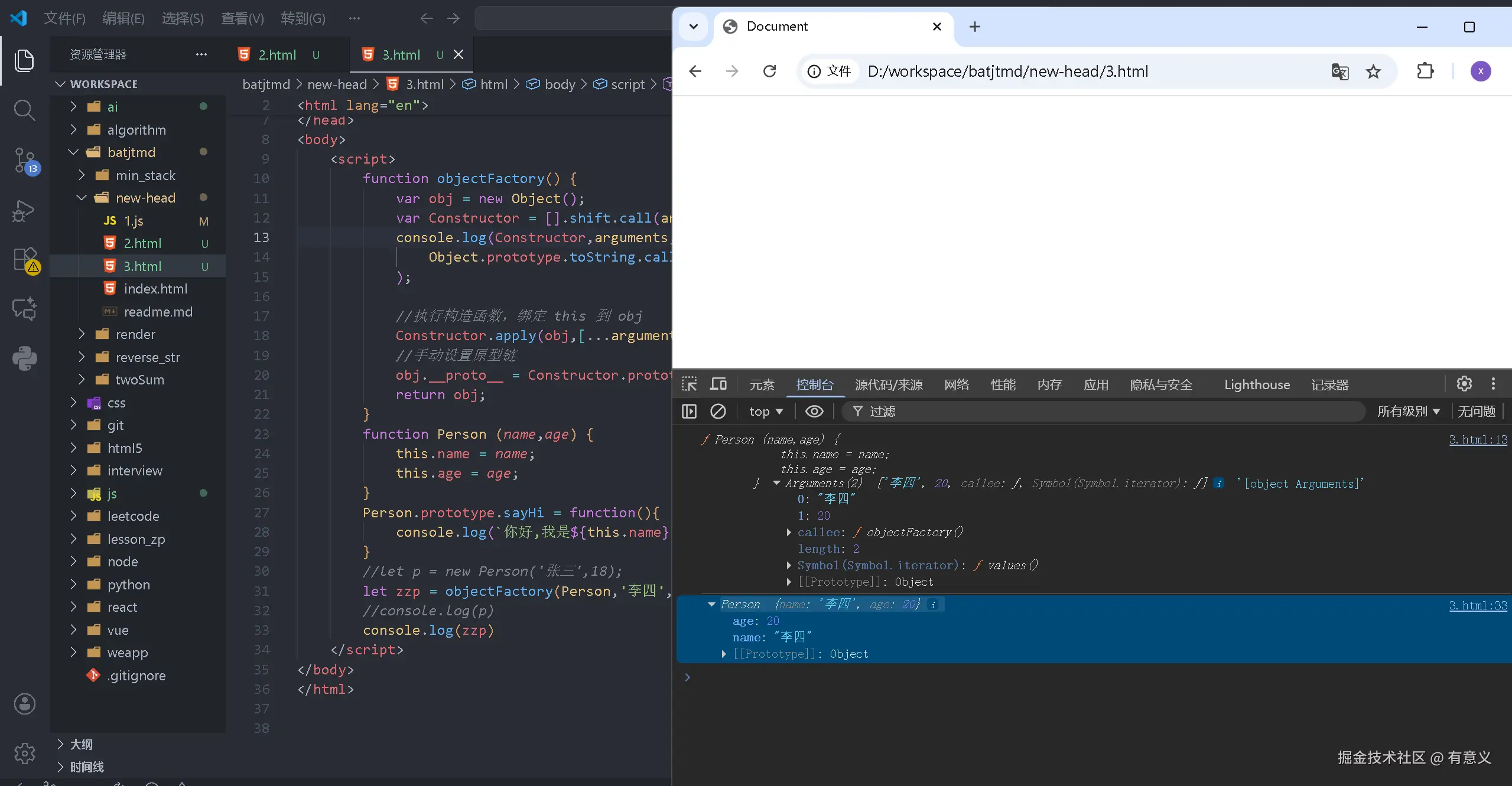Screen dimensions: 1512x786
Task: Expand the leetcode folder in explorer
Action: coord(133,516)
